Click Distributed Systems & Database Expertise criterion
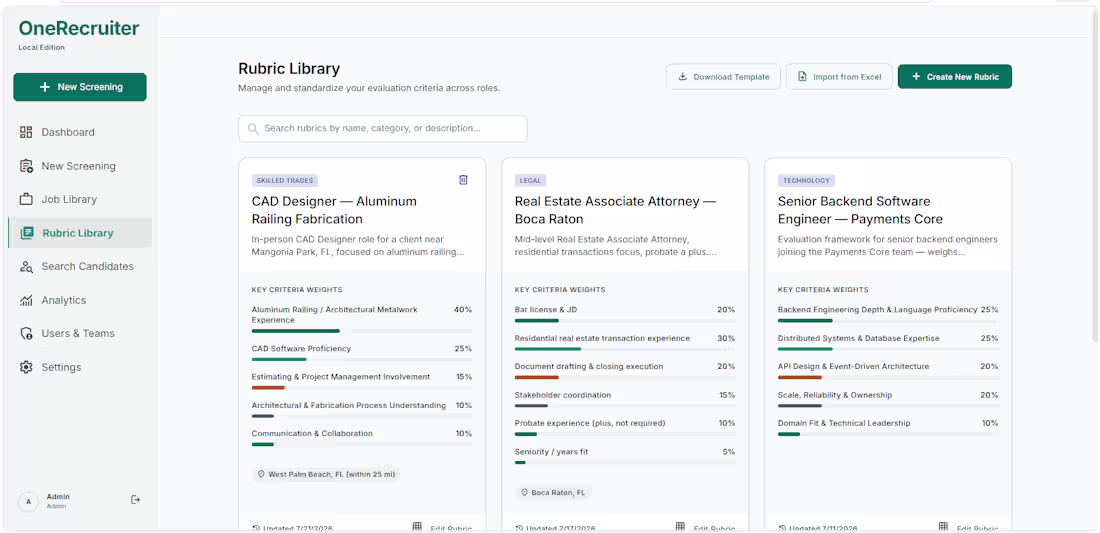1100x533 pixels. pos(858,338)
